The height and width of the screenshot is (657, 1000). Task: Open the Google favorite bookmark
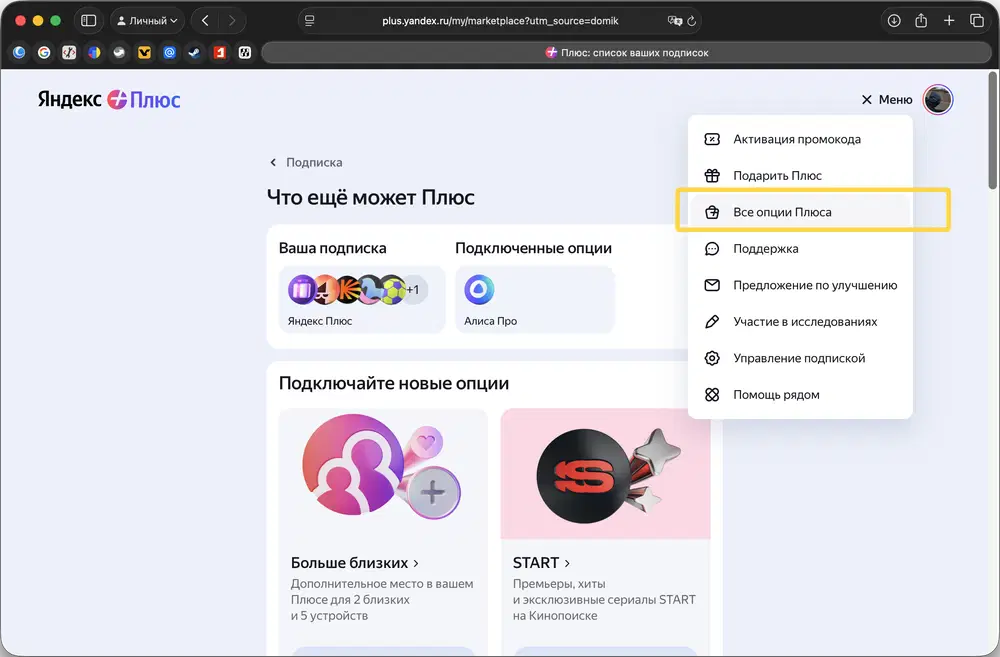pos(44,53)
